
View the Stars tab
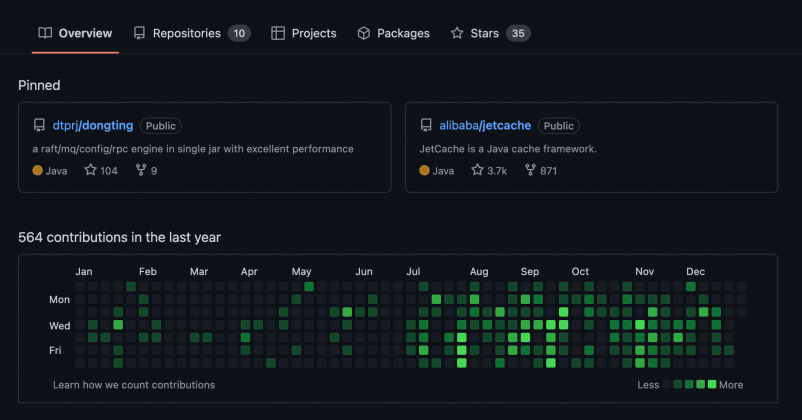tap(484, 33)
